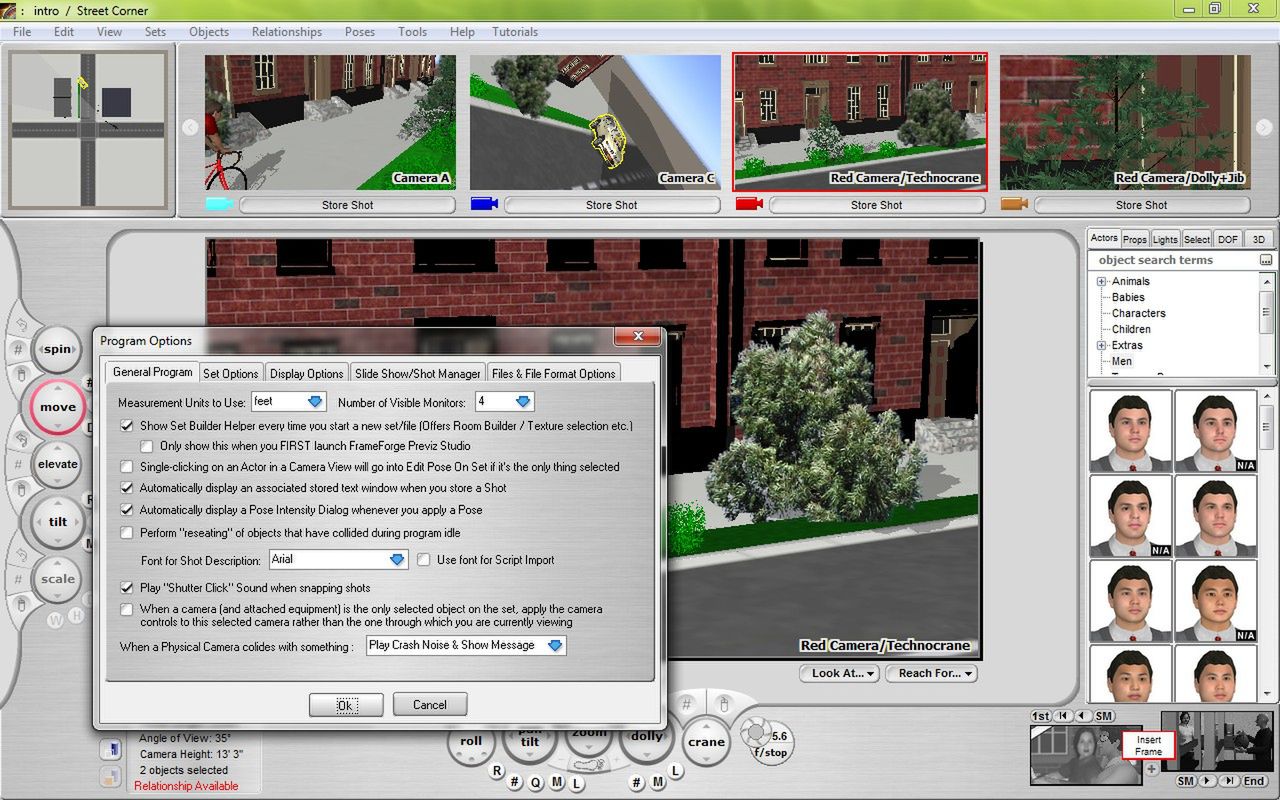Viewport: 1280px width, 800px height.
Task: Open Measurement Units feet dropdown
Action: point(288,402)
